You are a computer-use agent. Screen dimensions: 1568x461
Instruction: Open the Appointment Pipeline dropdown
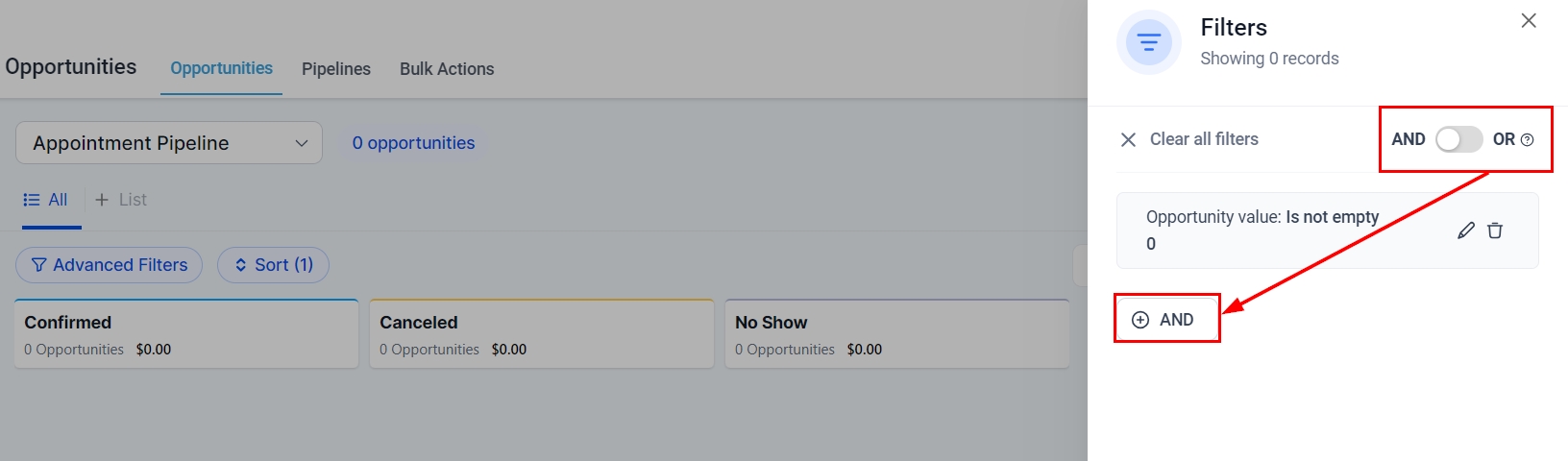169,143
